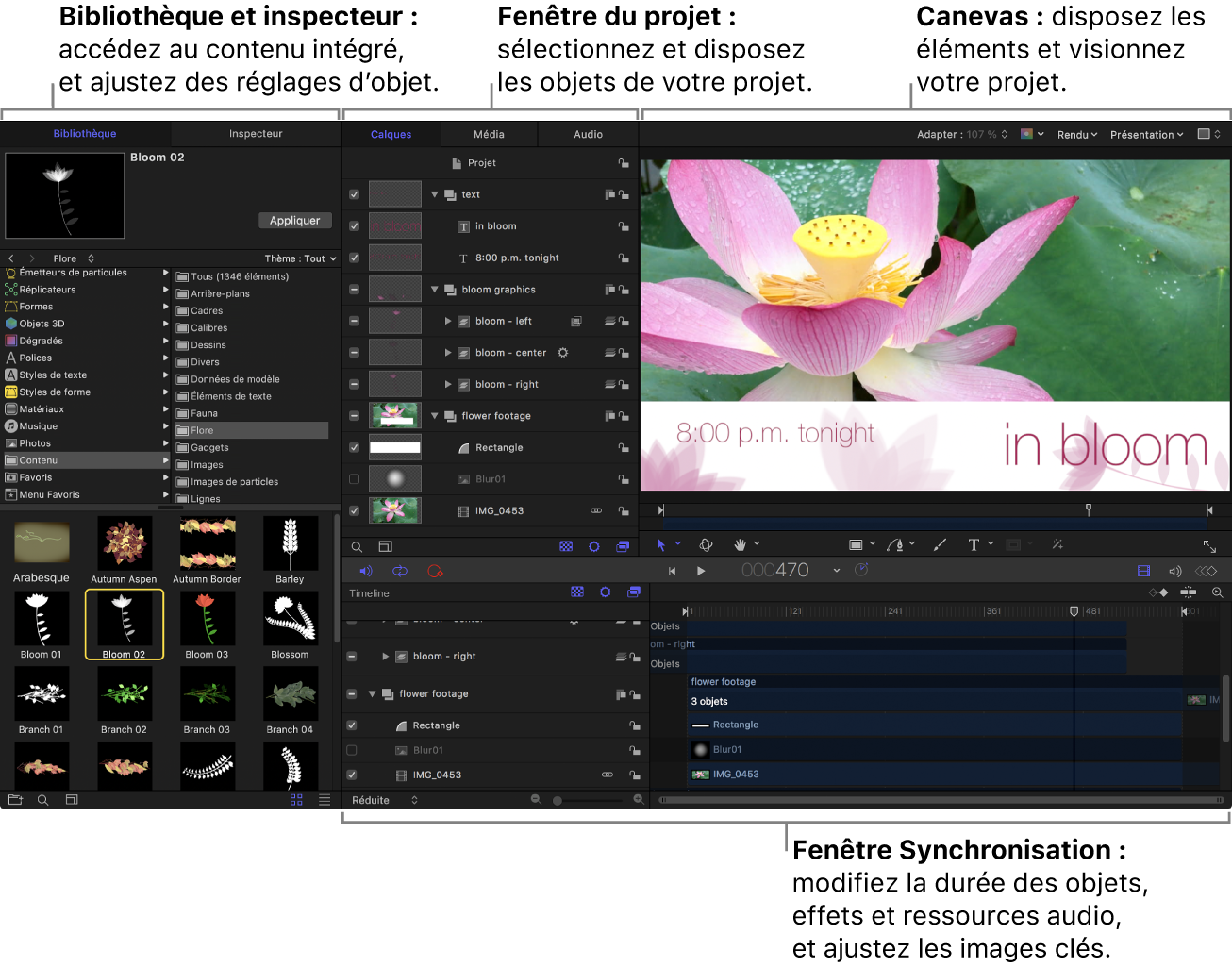Enable the Blur01 layer checkbox

pyautogui.click(x=355, y=479)
